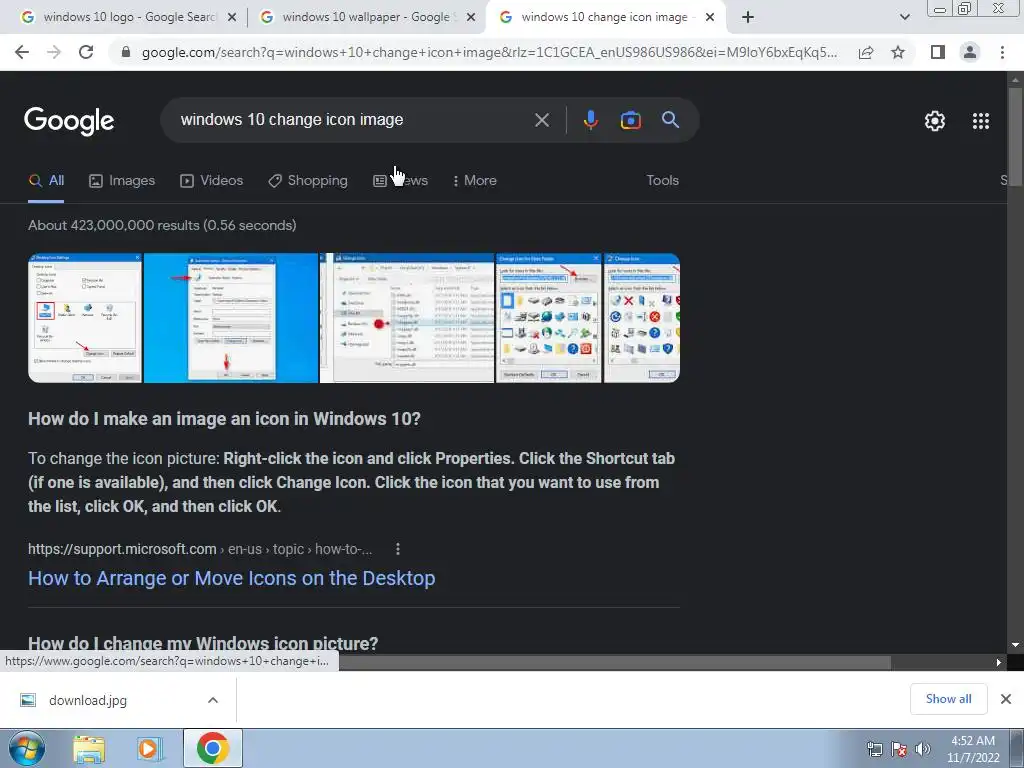Open Windows Explorer from taskbar
The width and height of the screenshot is (1024, 768).
pos(89,748)
